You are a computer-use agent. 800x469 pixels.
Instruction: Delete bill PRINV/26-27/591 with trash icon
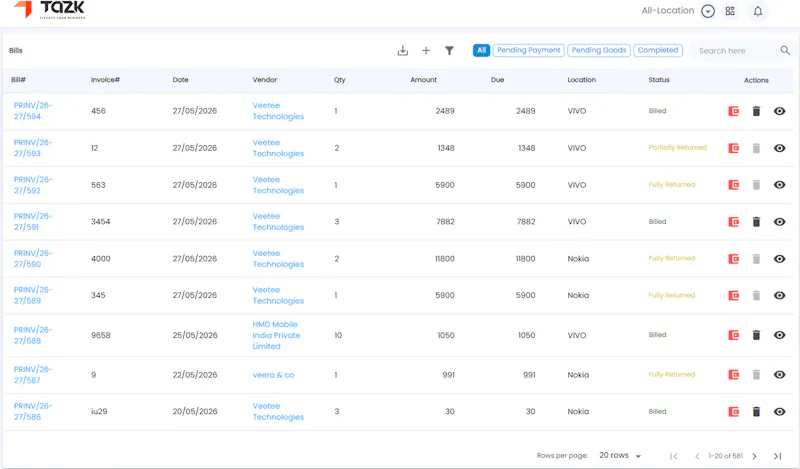756,221
